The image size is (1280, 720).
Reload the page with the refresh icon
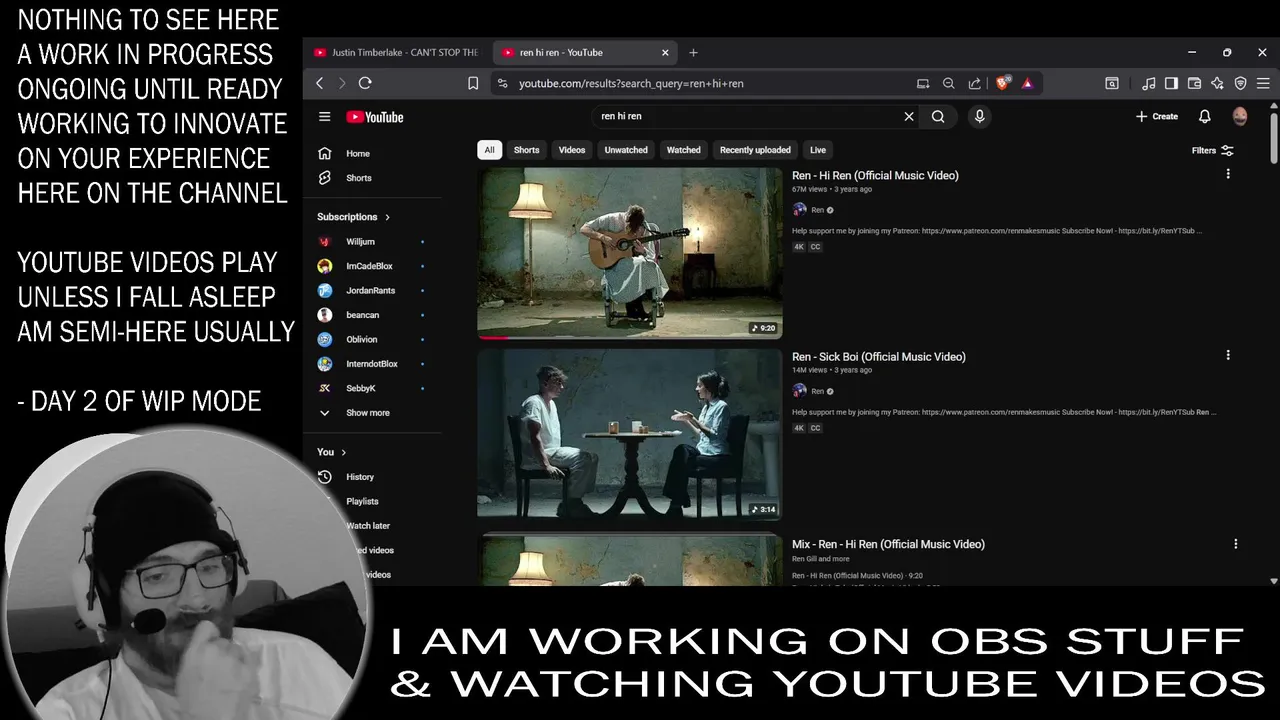(365, 83)
